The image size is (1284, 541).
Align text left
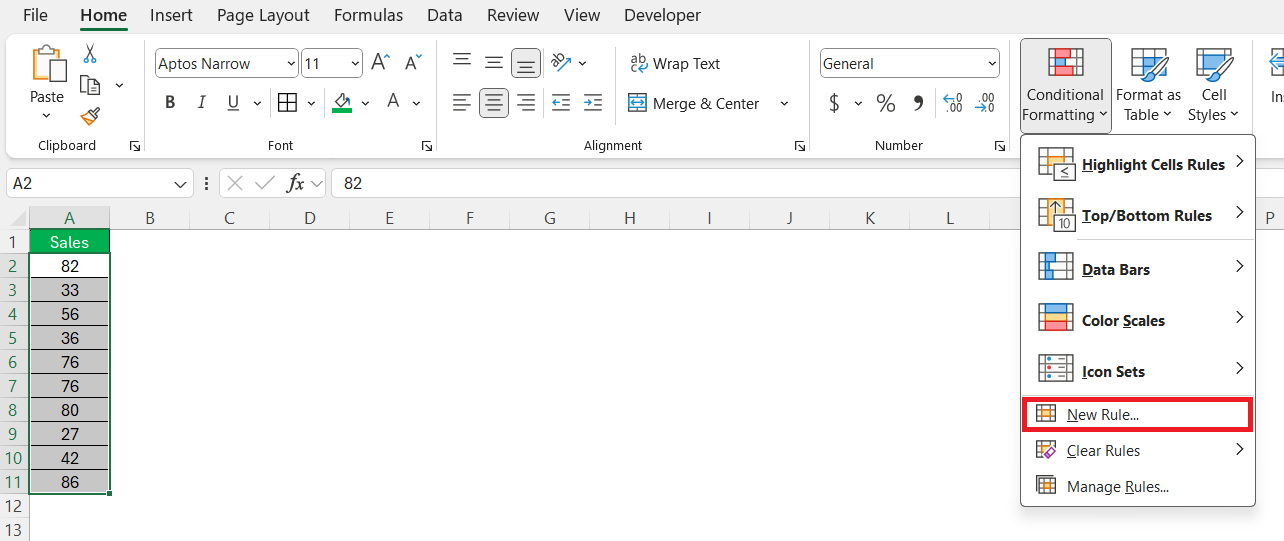462,102
